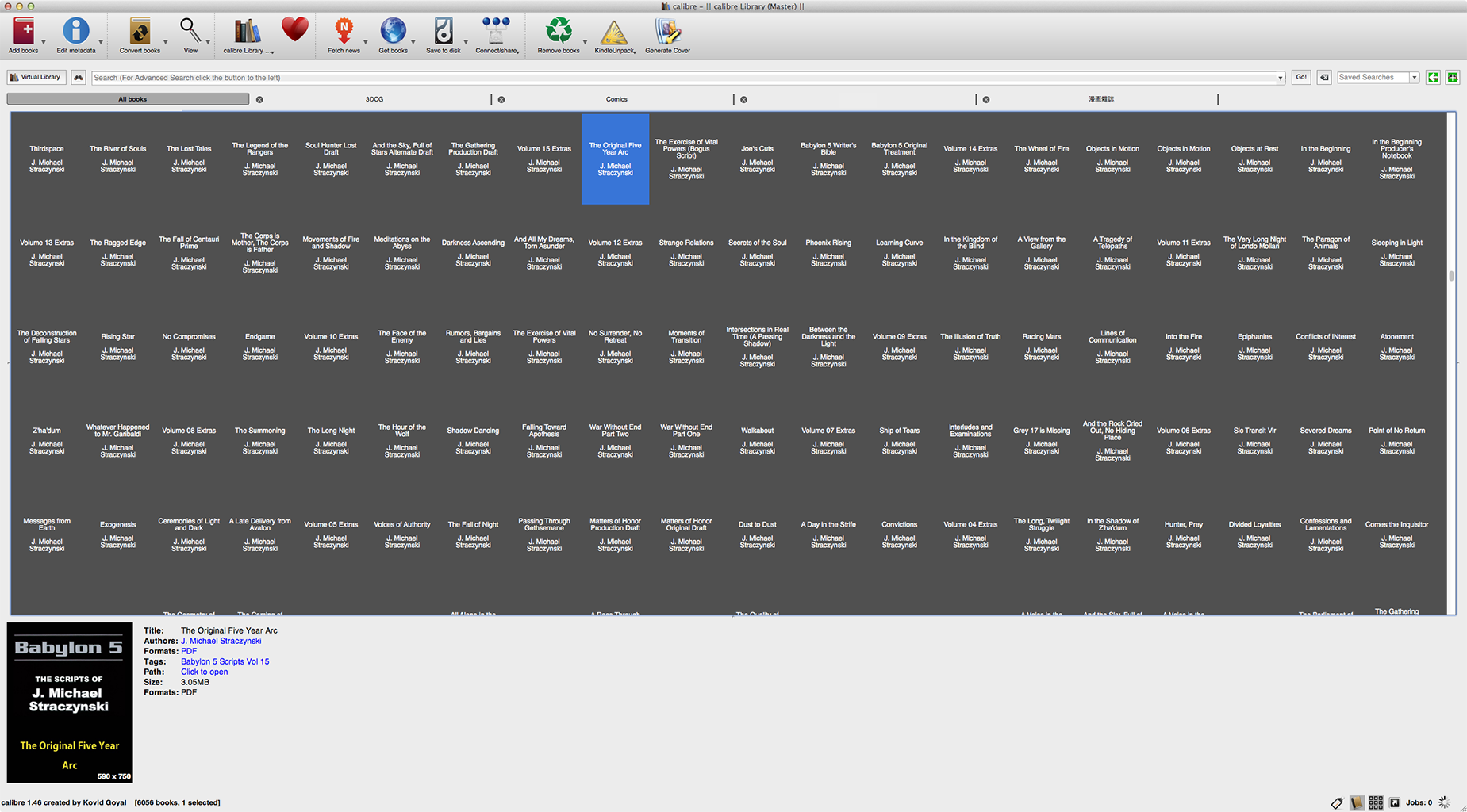Expand the Convert books dropdown arrow
Image resolution: width=1467 pixels, height=812 pixels.
166,42
